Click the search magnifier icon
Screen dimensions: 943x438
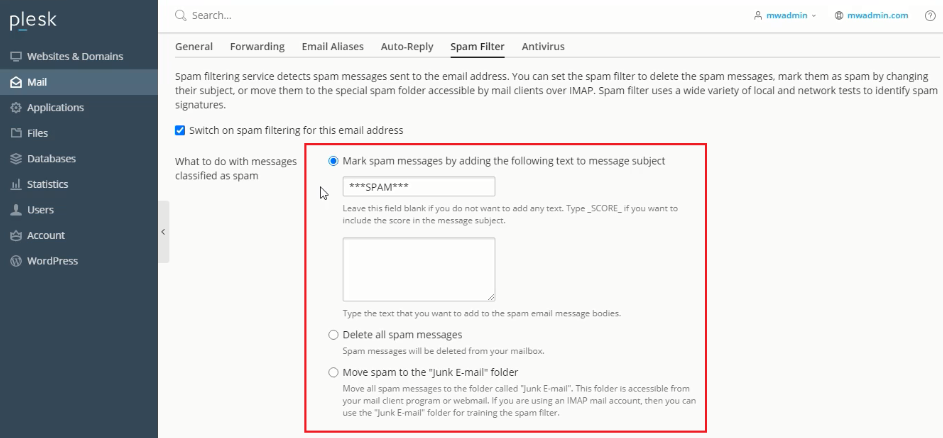tap(180, 16)
